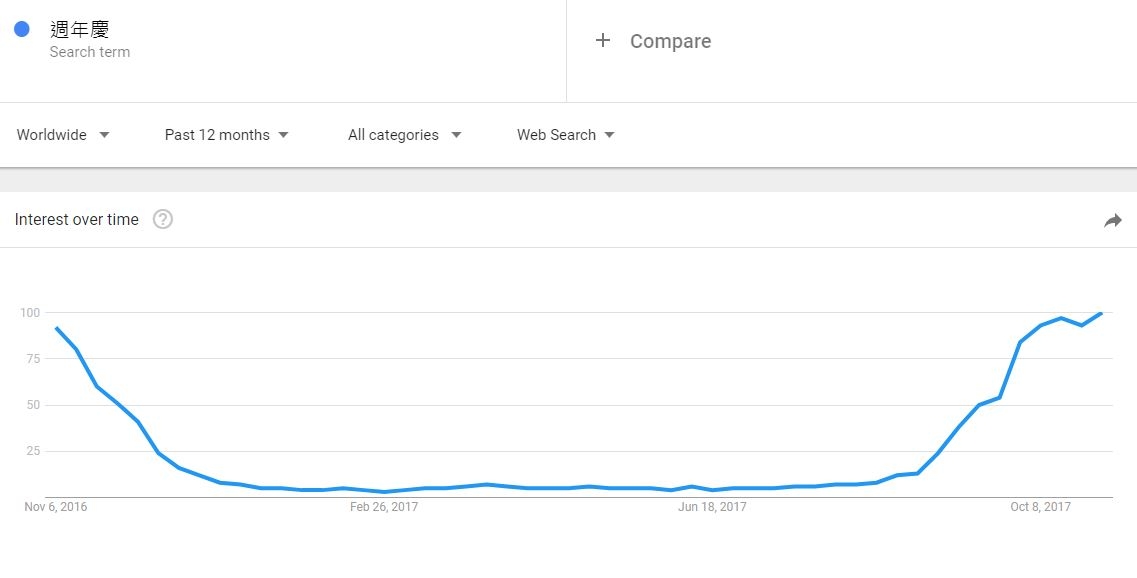The height and width of the screenshot is (578, 1137).
Task: Click the Jun 18, 2017 axis label
Action: coord(712,507)
